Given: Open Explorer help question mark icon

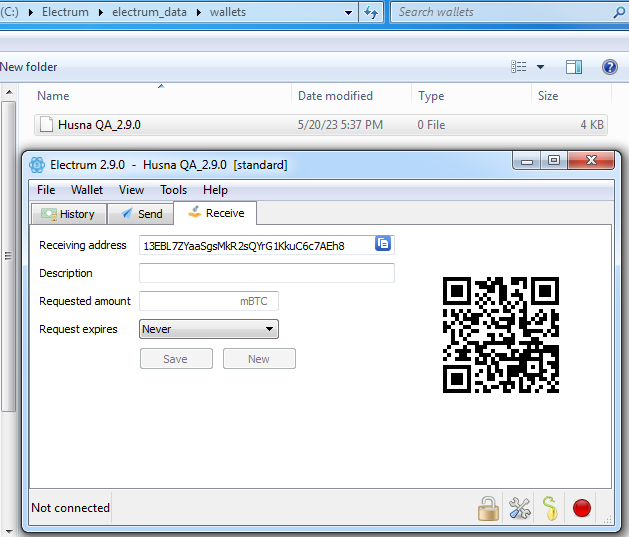Looking at the screenshot, I should pos(609,67).
